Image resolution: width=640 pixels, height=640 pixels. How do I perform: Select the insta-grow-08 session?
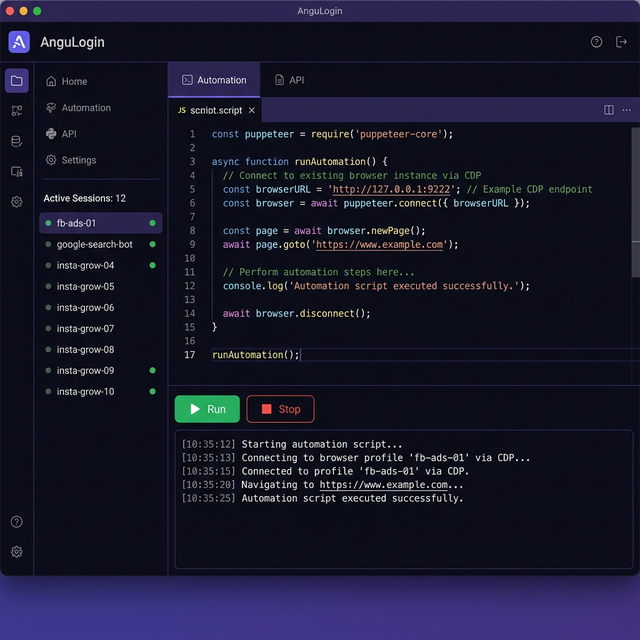(101, 349)
